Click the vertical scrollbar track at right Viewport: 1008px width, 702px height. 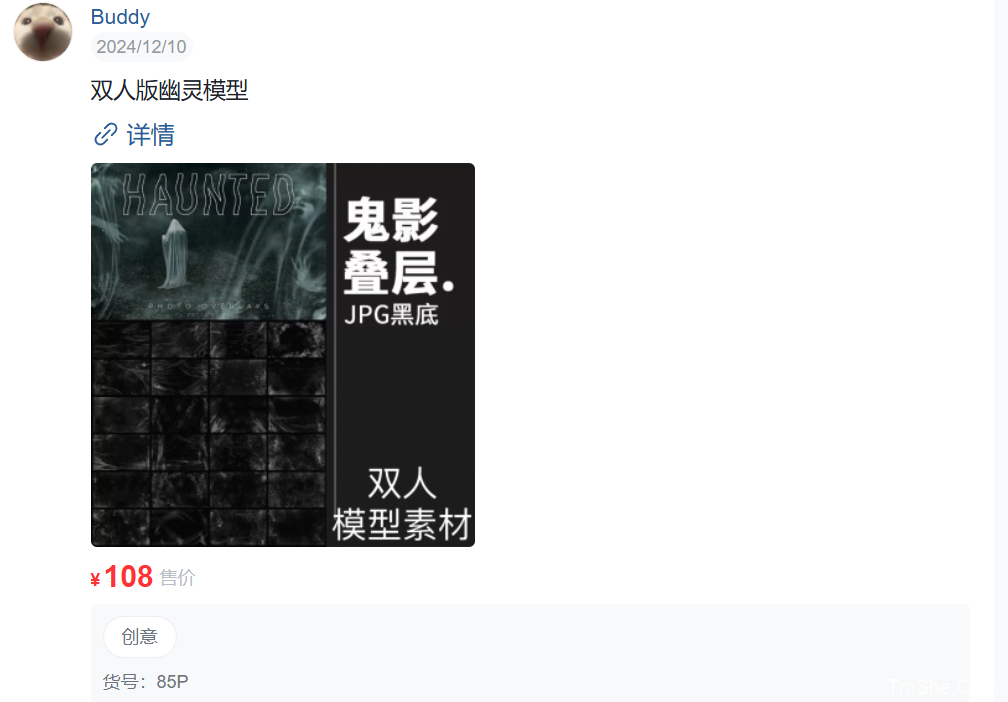pos(1000,351)
